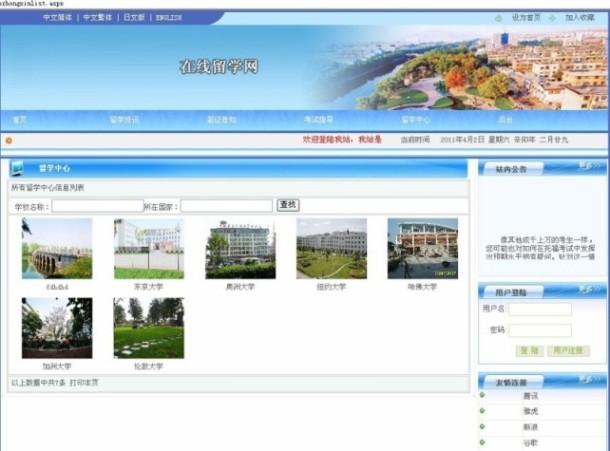Click the green bullet icon beside 新浪
This screenshot has height=451, width=610.
(482, 426)
